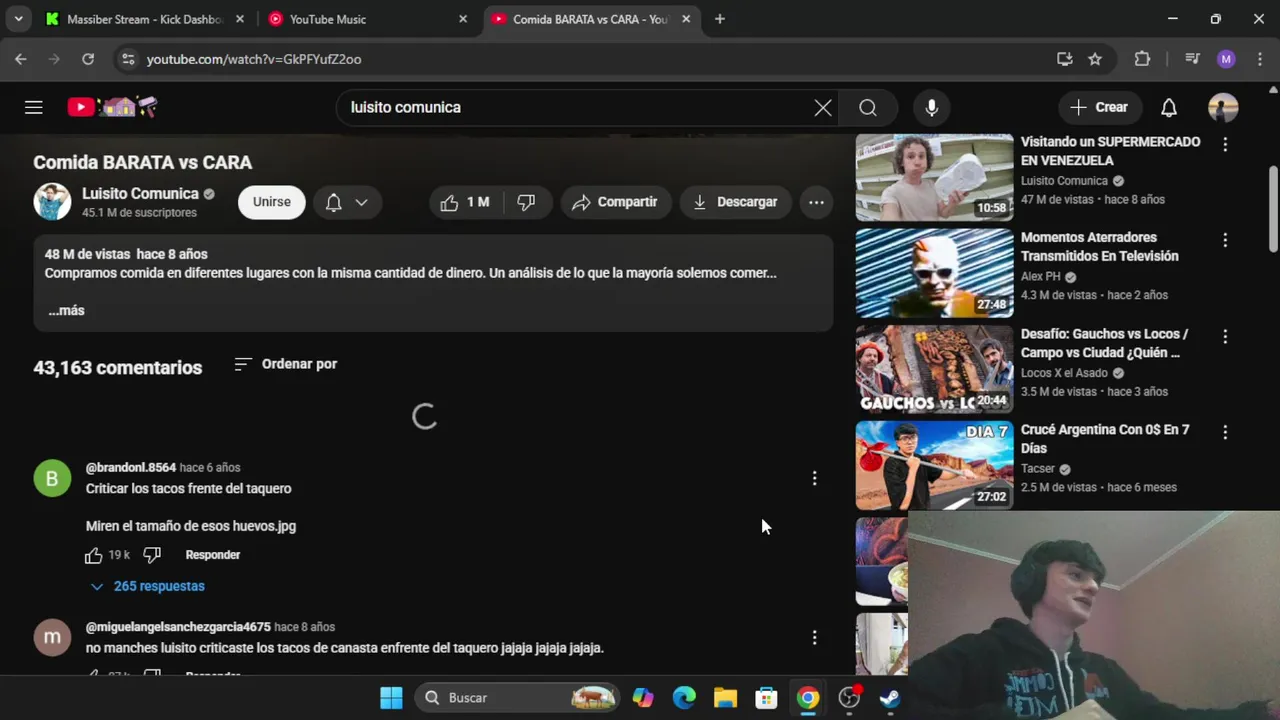Open options for the Desafío: Gauchos vs Locos video

[x=1225, y=337]
